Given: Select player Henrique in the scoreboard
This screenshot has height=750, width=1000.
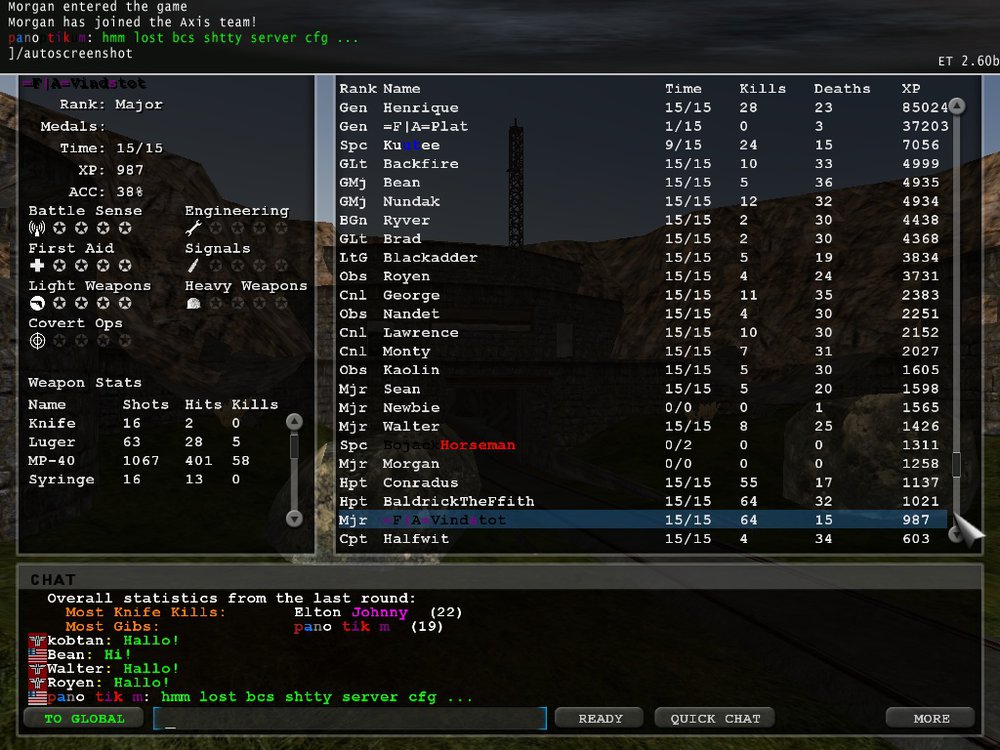Looking at the screenshot, I should click(x=642, y=107).
